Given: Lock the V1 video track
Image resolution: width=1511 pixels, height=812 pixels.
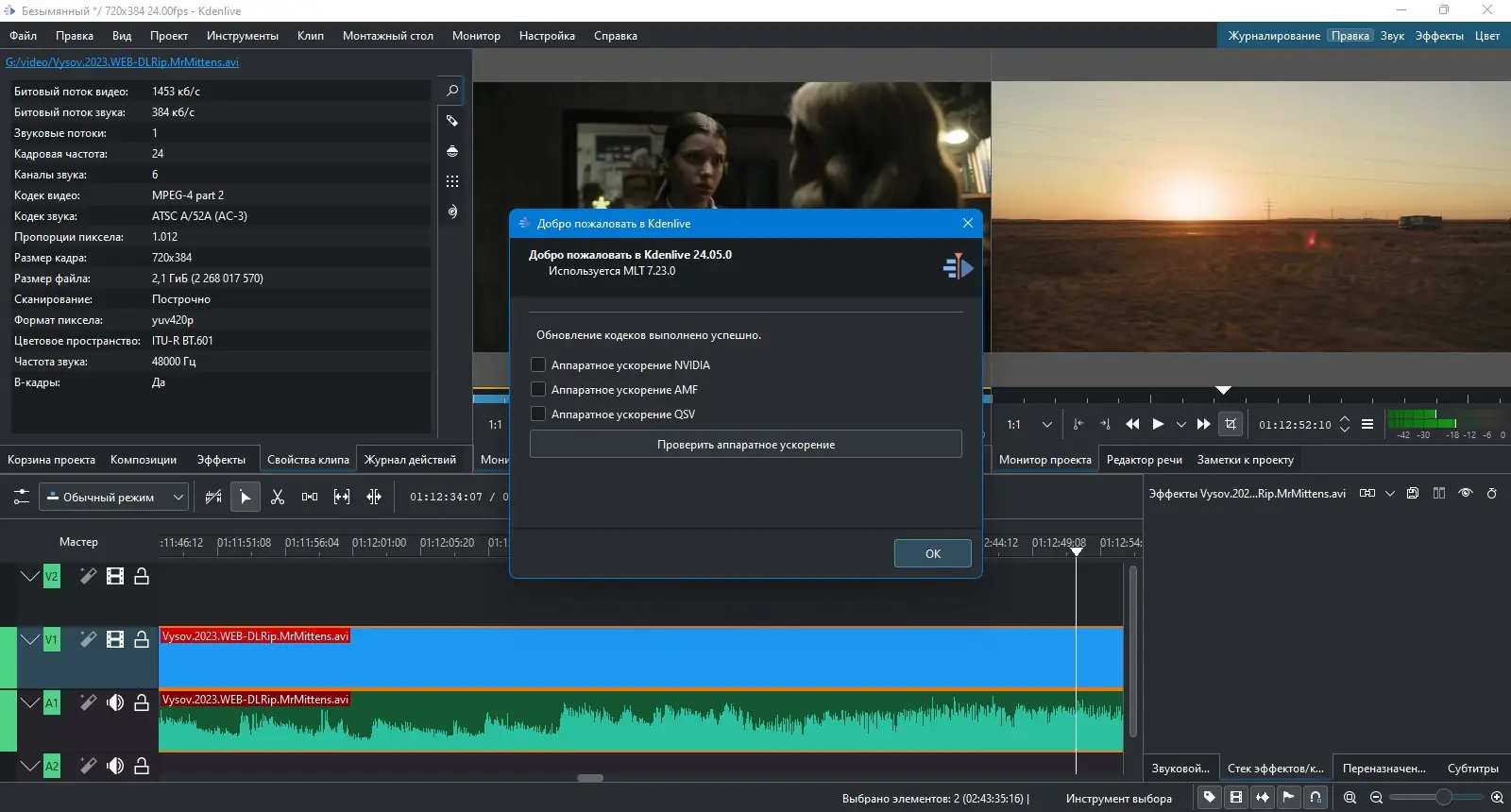Looking at the screenshot, I should 142,640.
